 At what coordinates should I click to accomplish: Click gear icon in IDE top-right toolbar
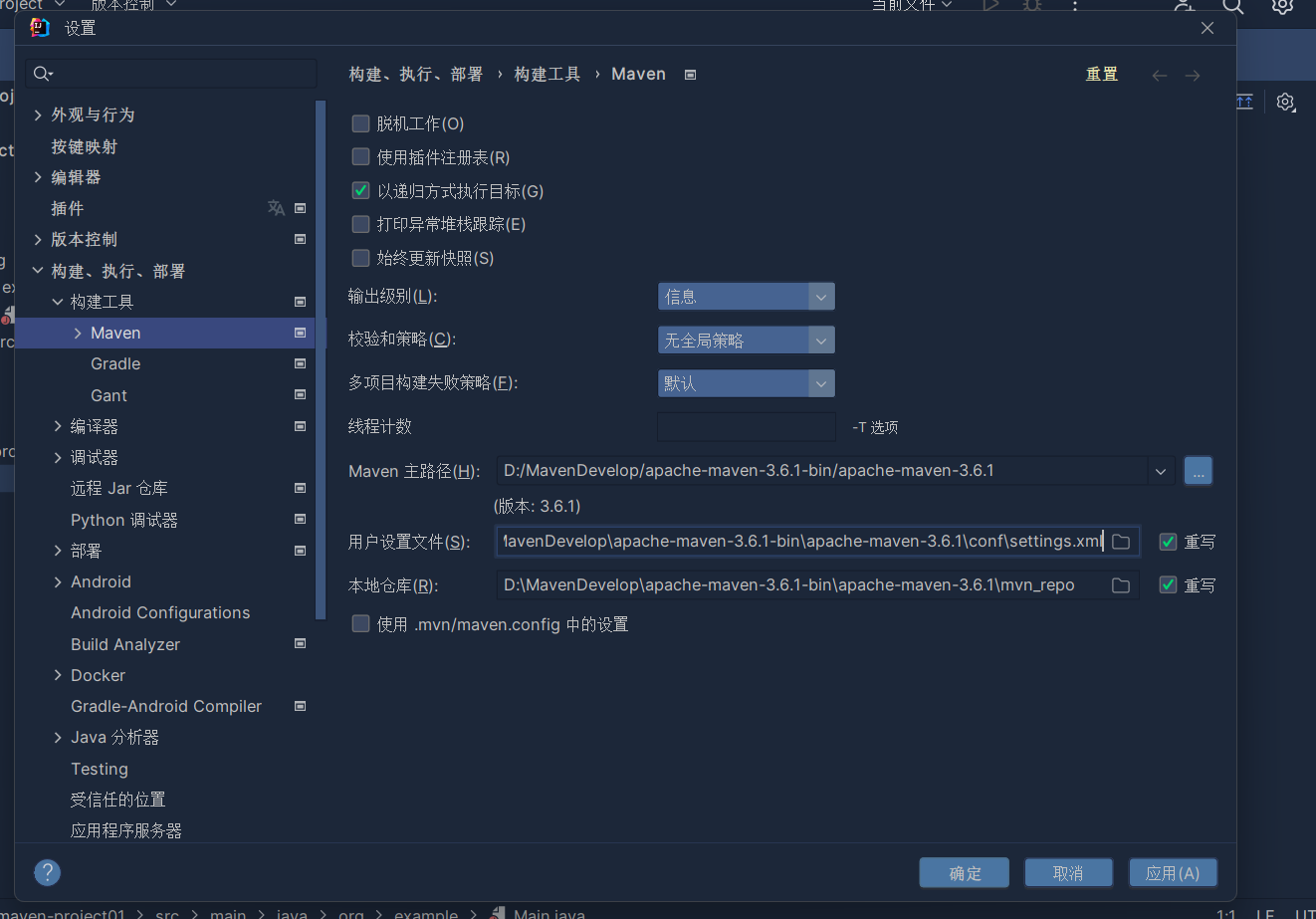point(1282,6)
